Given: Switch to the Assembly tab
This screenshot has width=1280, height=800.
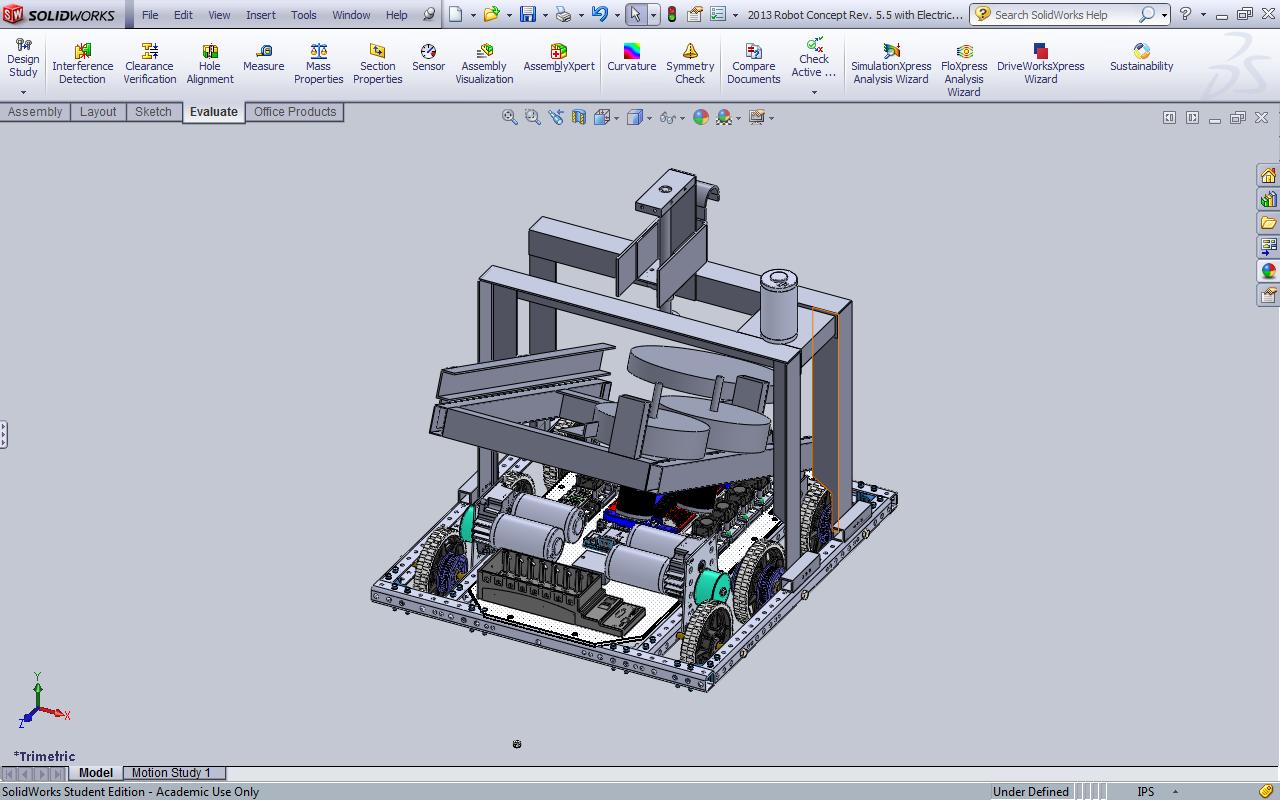Looking at the screenshot, I should tap(35, 112).
